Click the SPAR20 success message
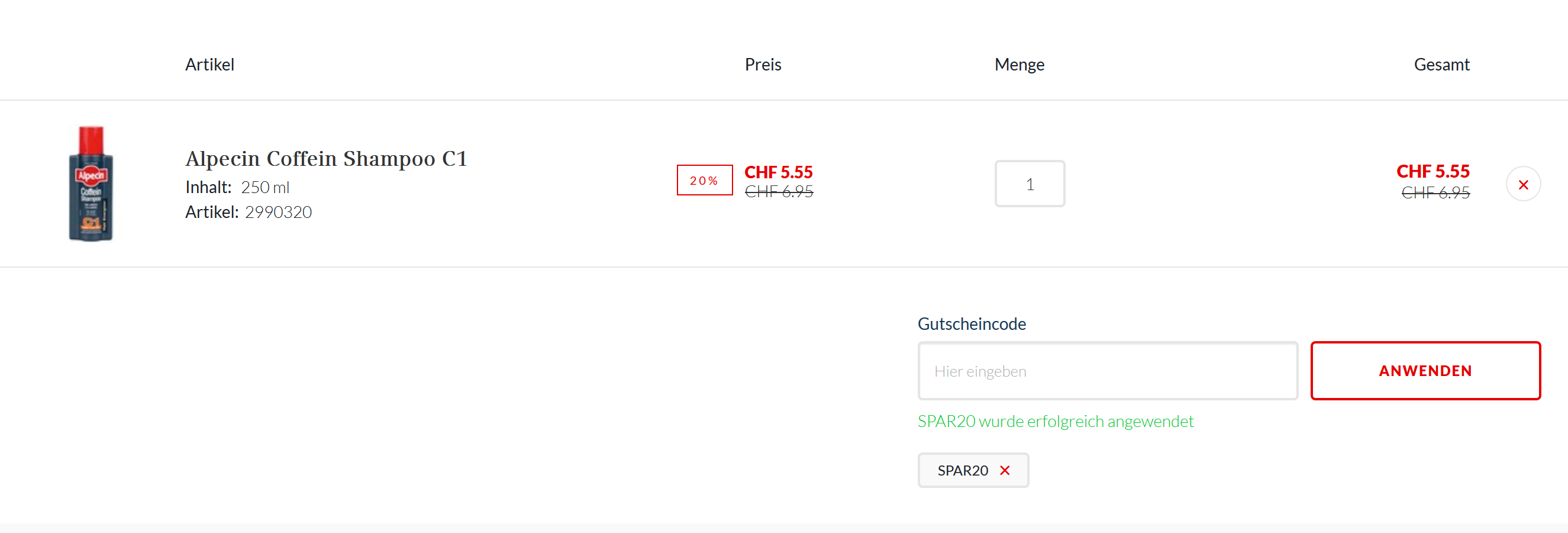This screenshot has height=533, width=1568. point(1055,421)
